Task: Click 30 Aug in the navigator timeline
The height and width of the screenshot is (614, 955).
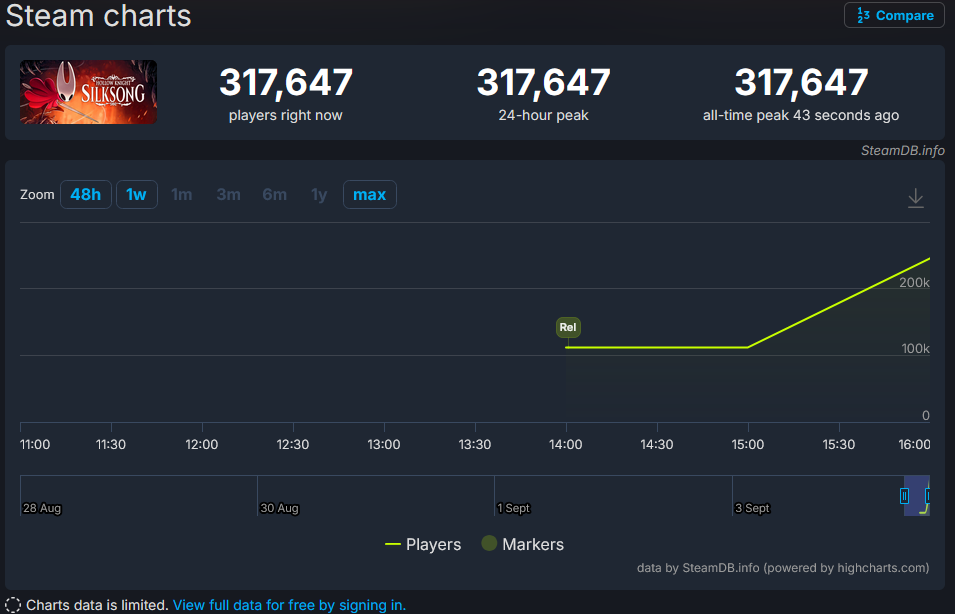Action: 279,508
